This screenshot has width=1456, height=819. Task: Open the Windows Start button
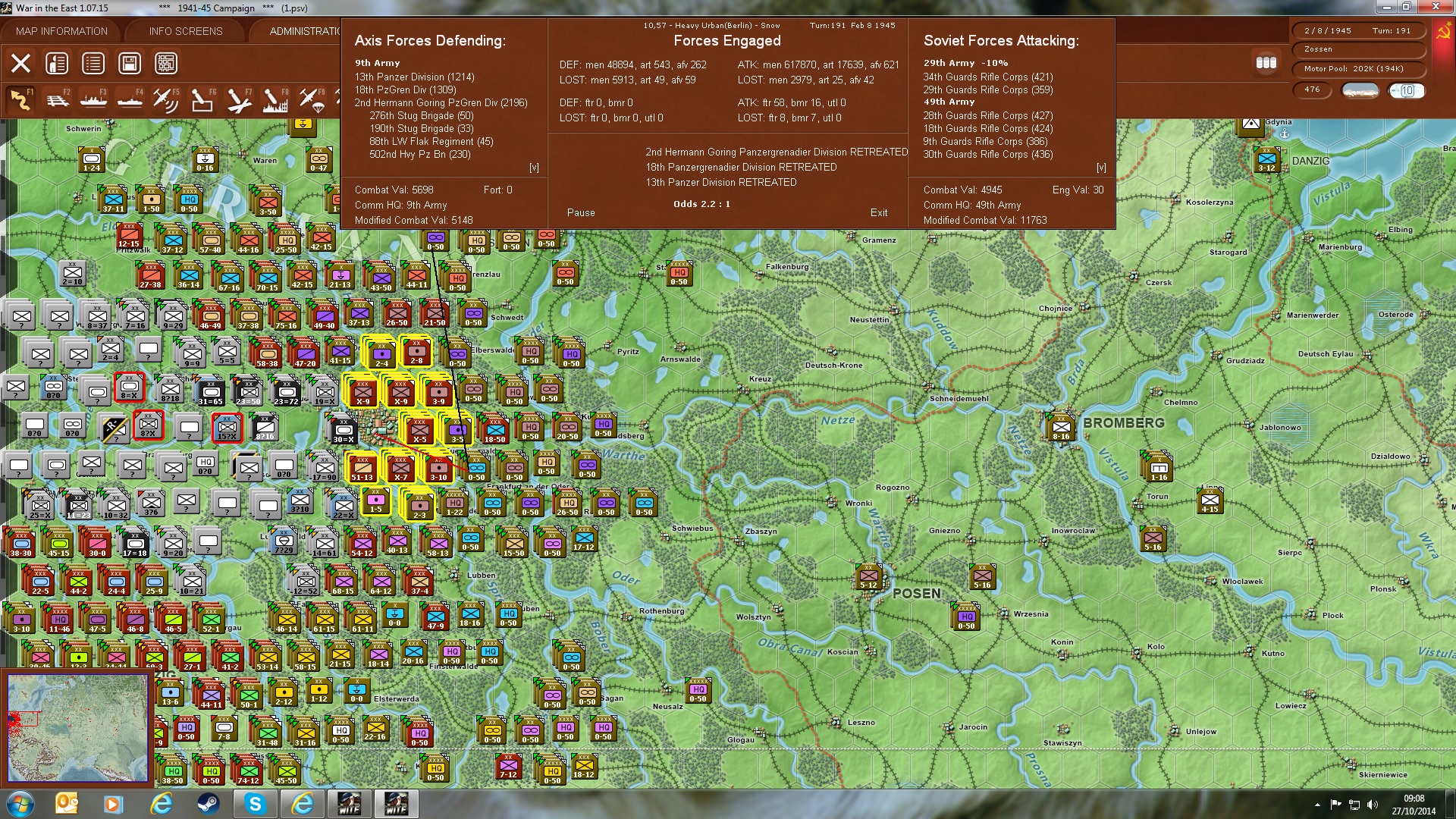click(20, 804)
